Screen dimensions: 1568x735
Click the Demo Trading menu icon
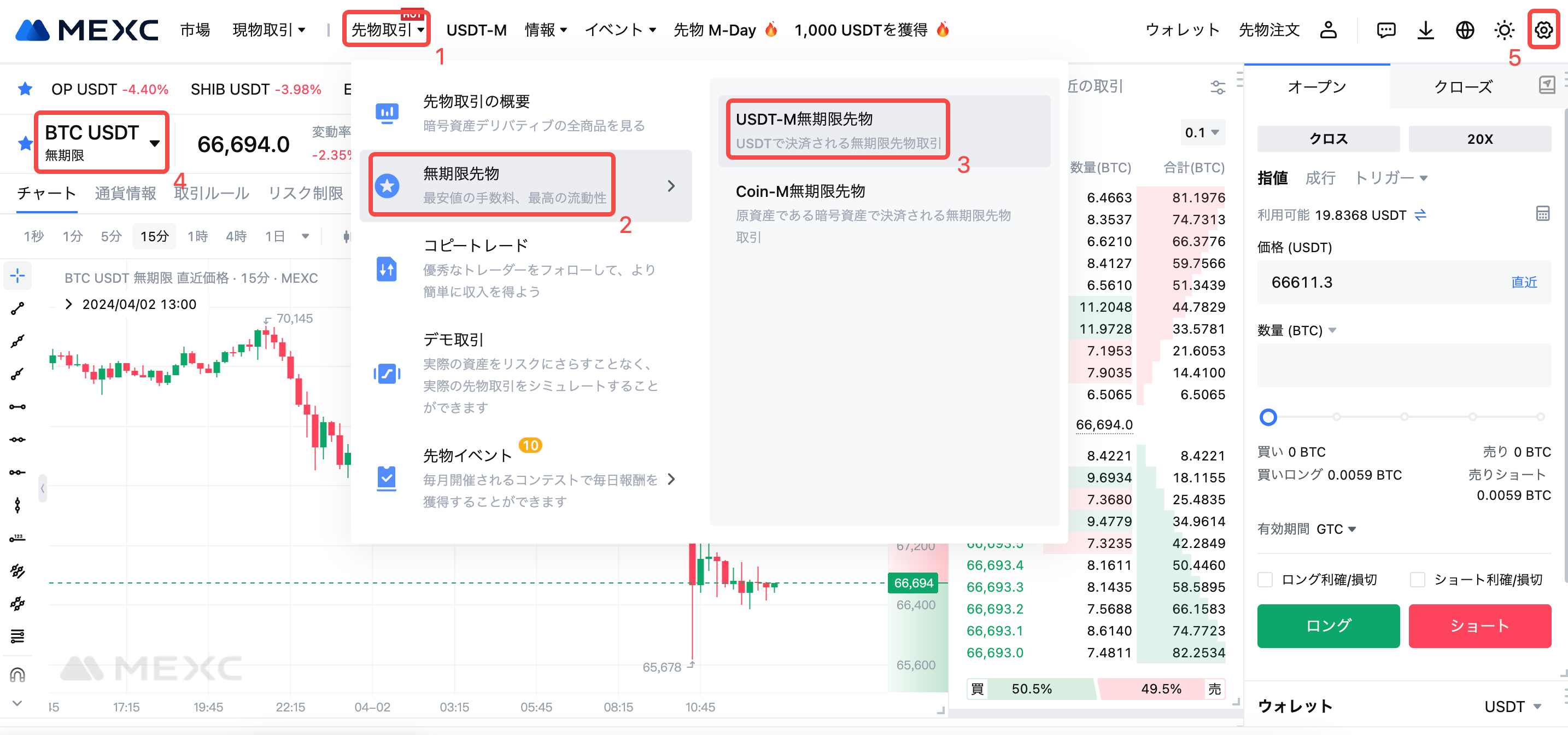point(387,374)
